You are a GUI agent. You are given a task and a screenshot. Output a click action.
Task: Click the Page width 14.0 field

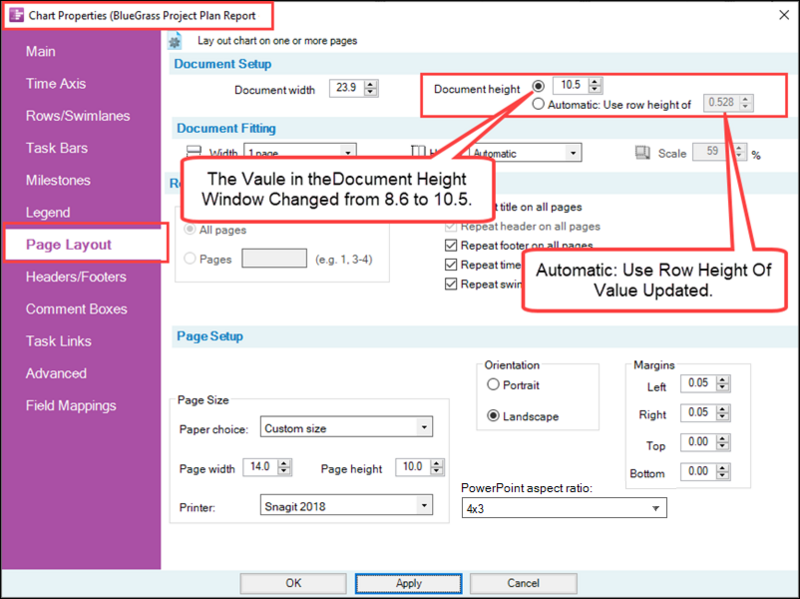point(260,466)
